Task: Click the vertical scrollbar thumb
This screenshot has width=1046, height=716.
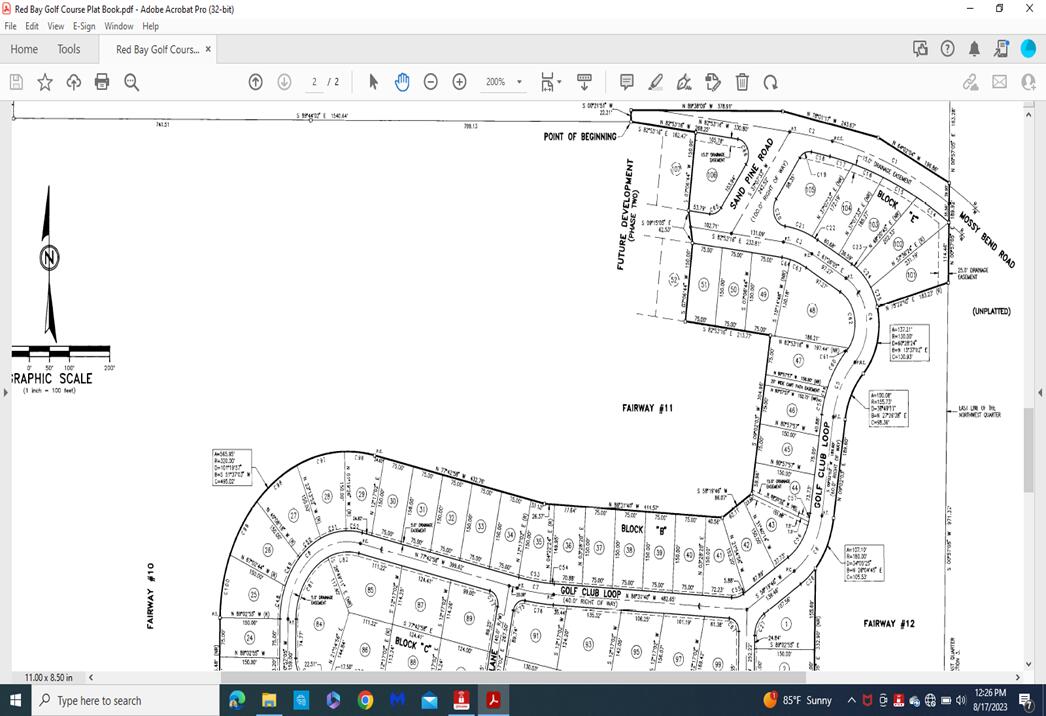Action: (1029, 449)
